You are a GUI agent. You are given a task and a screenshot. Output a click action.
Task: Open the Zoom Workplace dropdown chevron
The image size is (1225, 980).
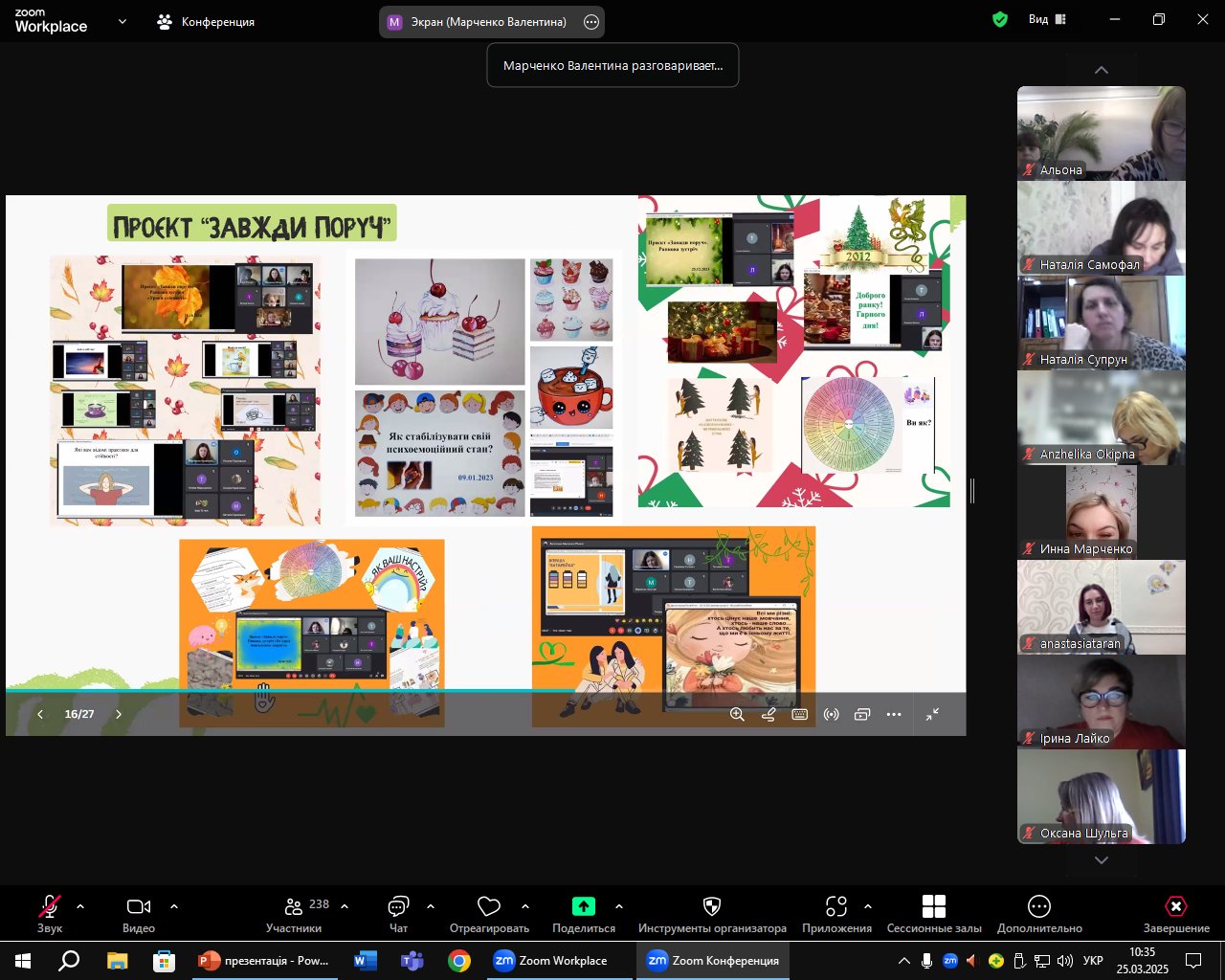(x=122, y=21)
